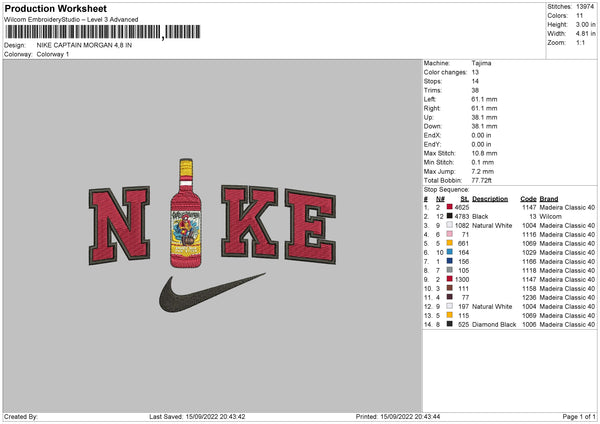The width and height of the screenshot is (600, 424).
Task: Select the Colors value '11'
Action: click(579, 16)
